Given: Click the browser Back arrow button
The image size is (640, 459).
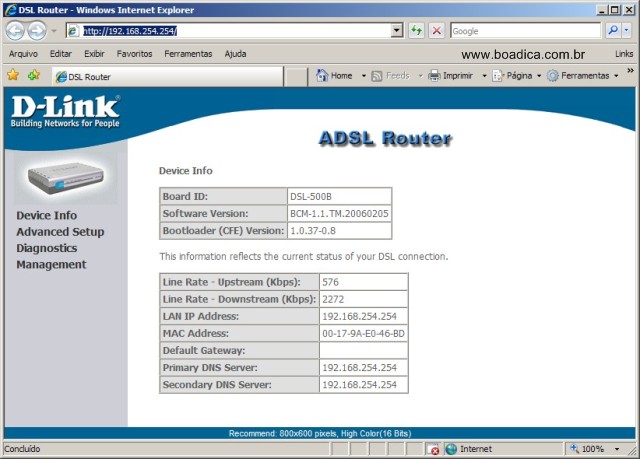Looking at the screenshot, I should coord(15,31).
